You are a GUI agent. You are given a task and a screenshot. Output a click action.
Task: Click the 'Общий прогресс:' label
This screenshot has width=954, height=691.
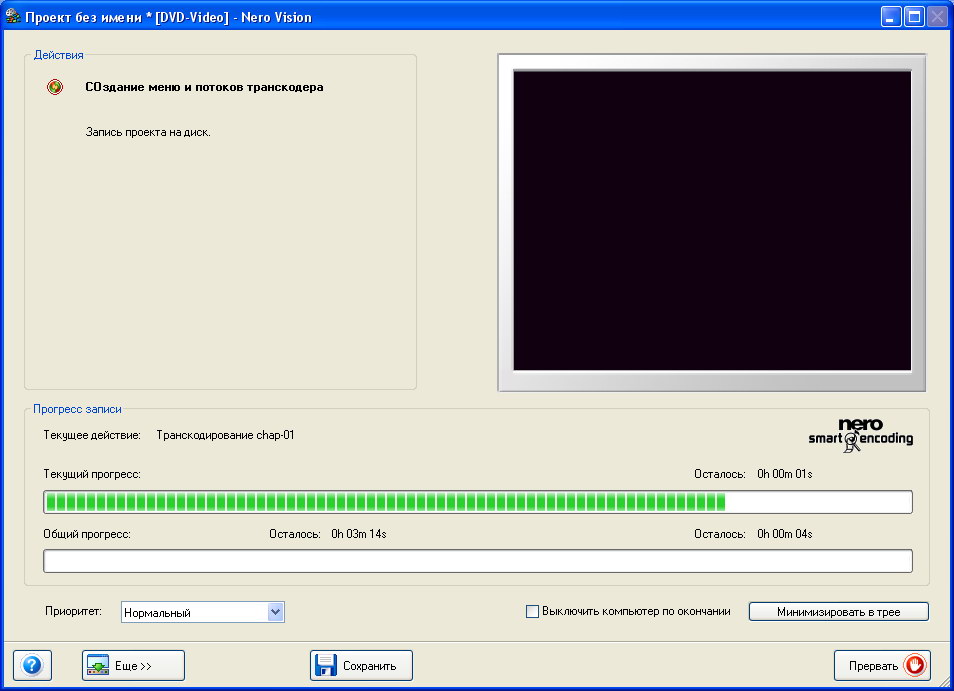[x=87, y=534]
